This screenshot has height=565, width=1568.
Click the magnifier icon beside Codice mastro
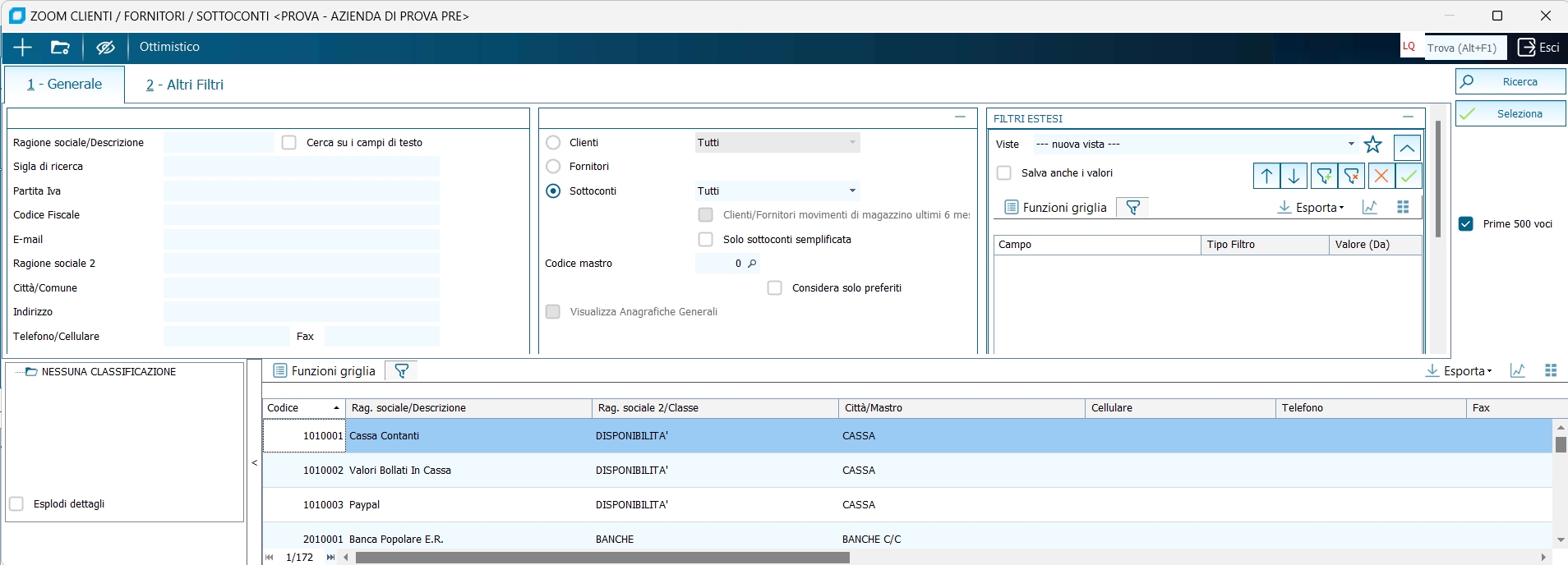752,264
